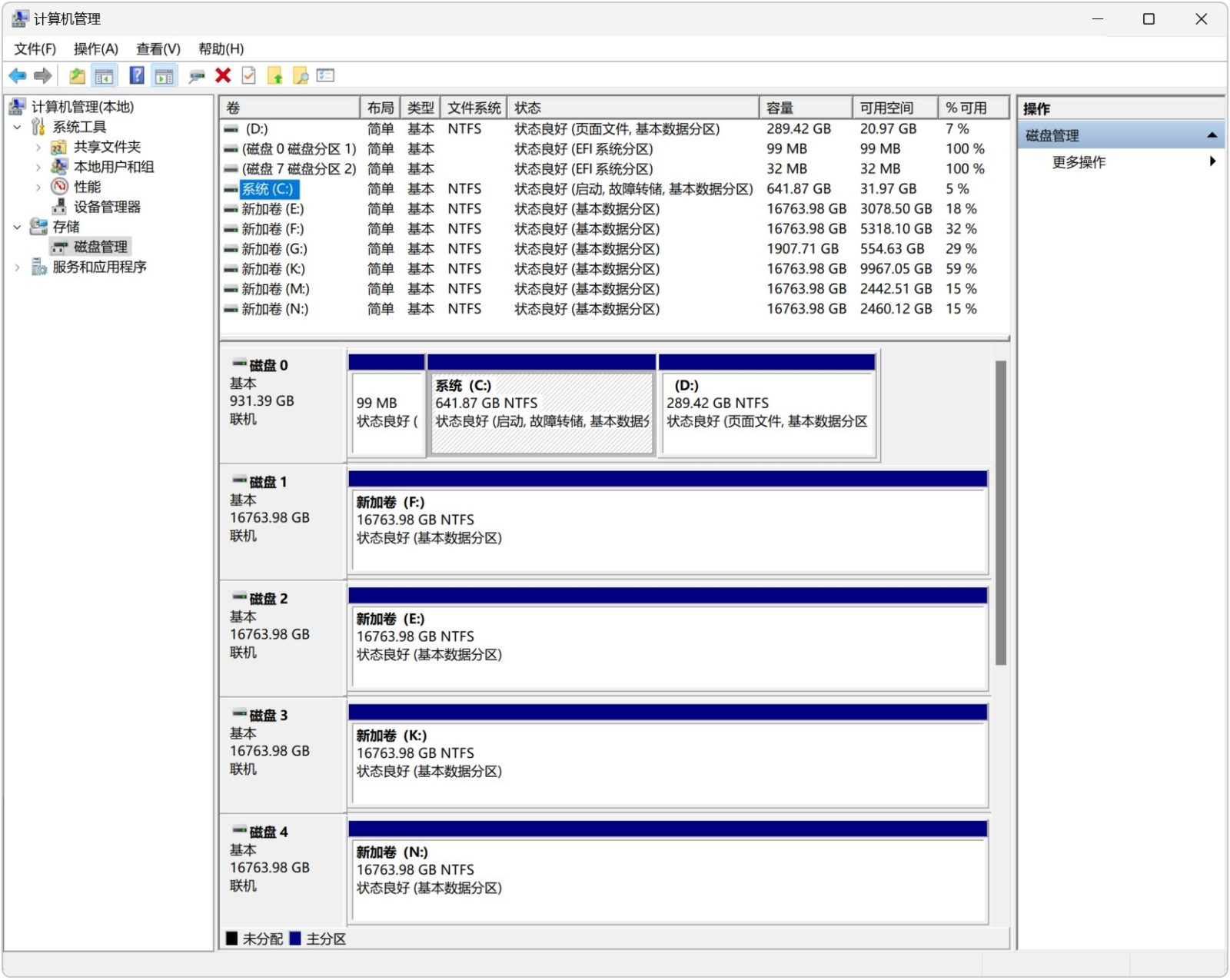Viewport: 1230px width, 980px height.
Task: Open the 文件(F) menu
Action: tap(35, 49)
